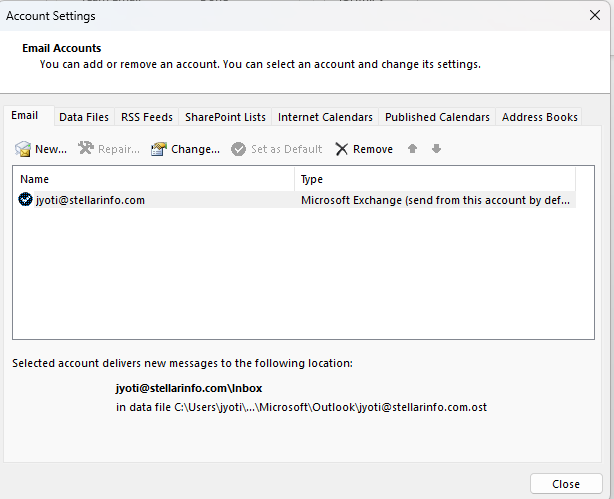This screenshot has height=499, width=614.
Task: Click the Set as Default checkmark icon
Action: click(x=238, y=149)
